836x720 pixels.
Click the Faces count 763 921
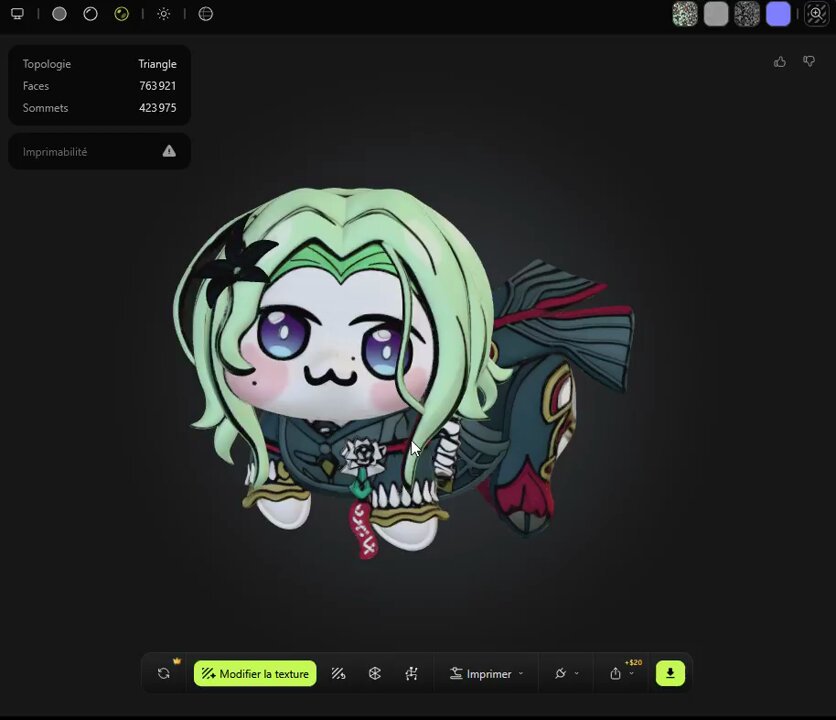coord(158,86)
